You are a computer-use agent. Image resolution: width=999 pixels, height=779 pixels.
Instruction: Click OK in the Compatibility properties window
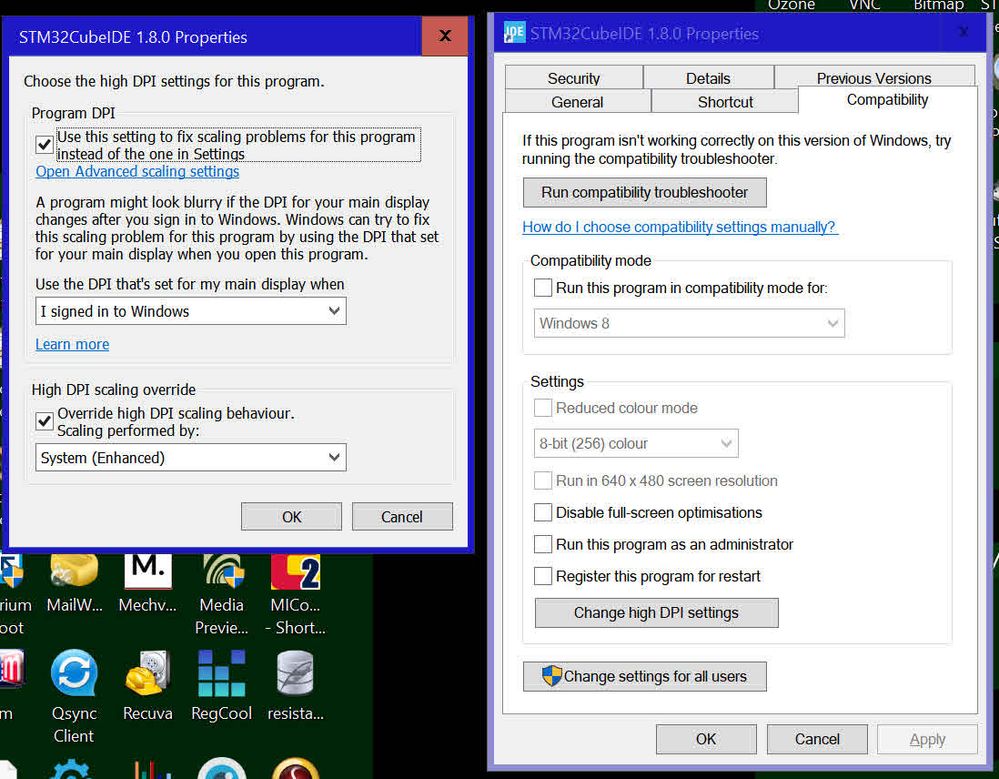tap(706, 739)
